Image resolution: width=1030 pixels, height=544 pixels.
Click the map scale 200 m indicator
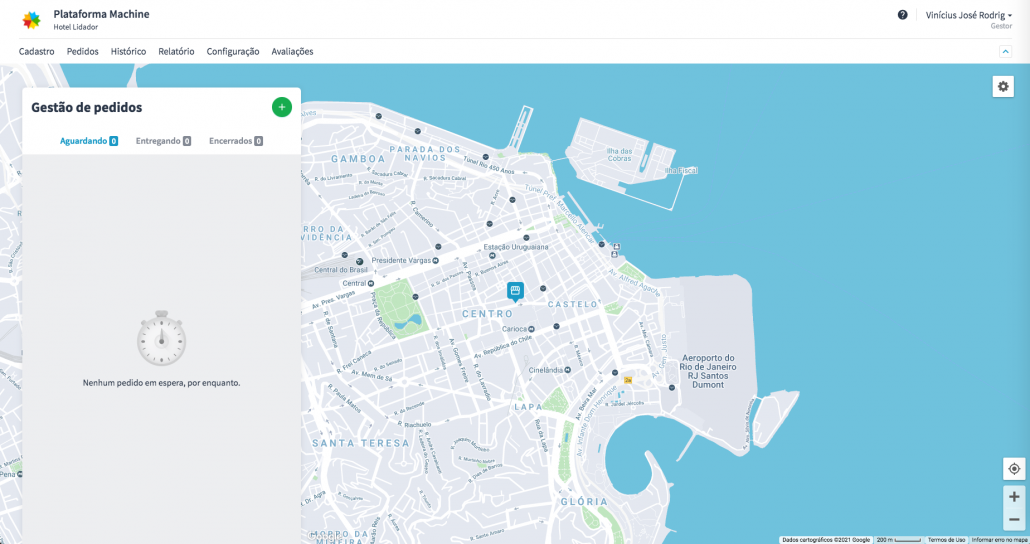coord(898,540)
